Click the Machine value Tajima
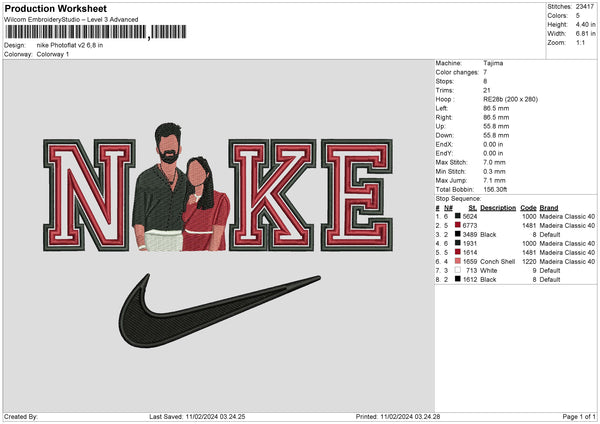 point(493,63)
